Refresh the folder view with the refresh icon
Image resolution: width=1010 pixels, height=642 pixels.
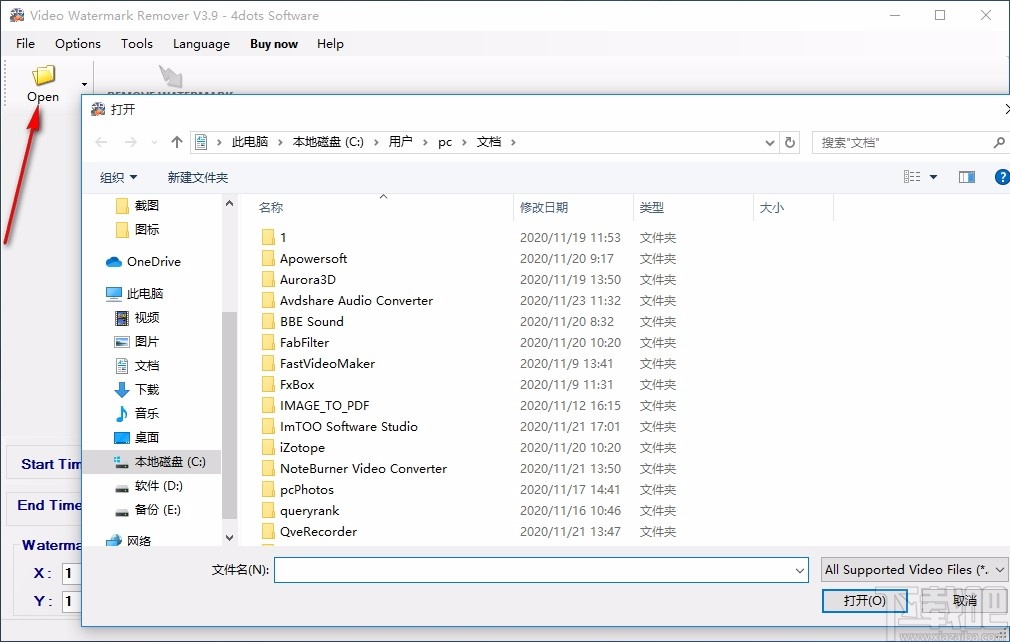[x=790, y=142]
